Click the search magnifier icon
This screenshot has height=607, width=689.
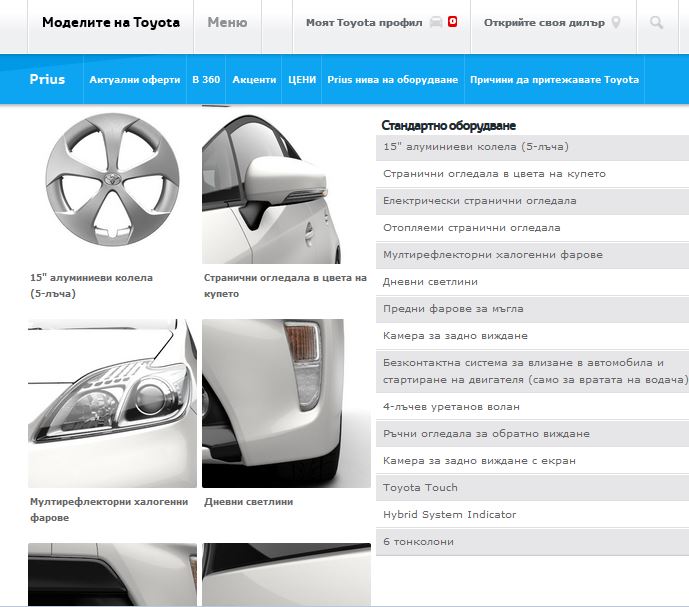point(656,22)
